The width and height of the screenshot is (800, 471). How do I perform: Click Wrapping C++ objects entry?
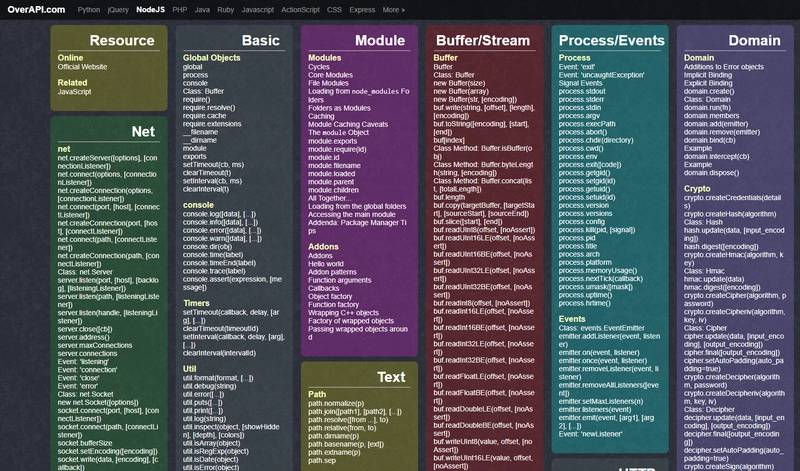(x=343, y=313)
